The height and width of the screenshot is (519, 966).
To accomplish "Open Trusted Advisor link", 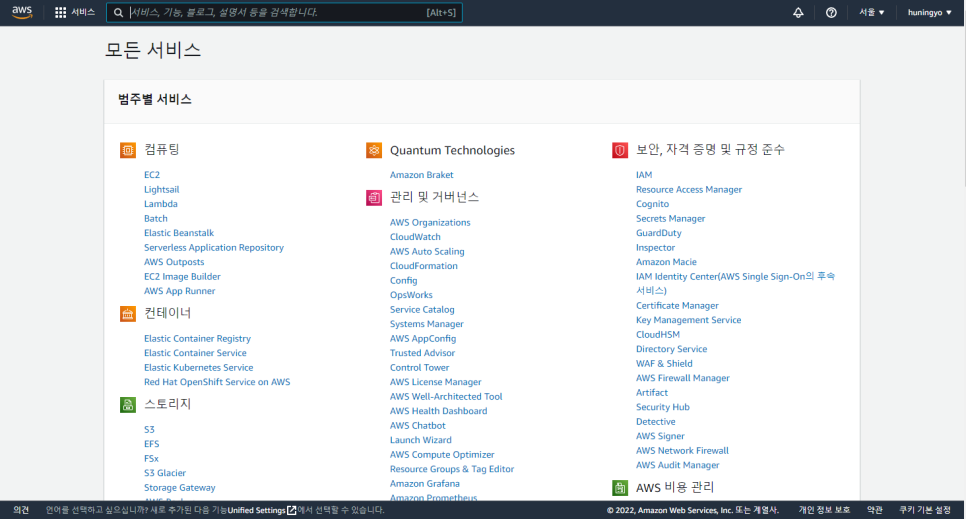I will tap(422, 353).
